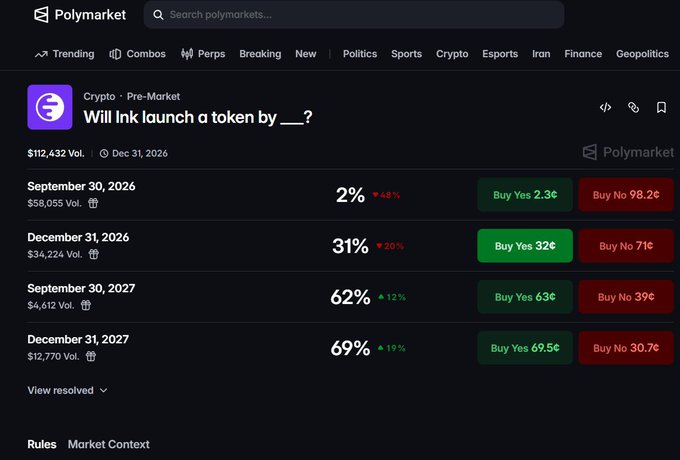Click the market title Will Ink launch a token

(x=198, y=117)
